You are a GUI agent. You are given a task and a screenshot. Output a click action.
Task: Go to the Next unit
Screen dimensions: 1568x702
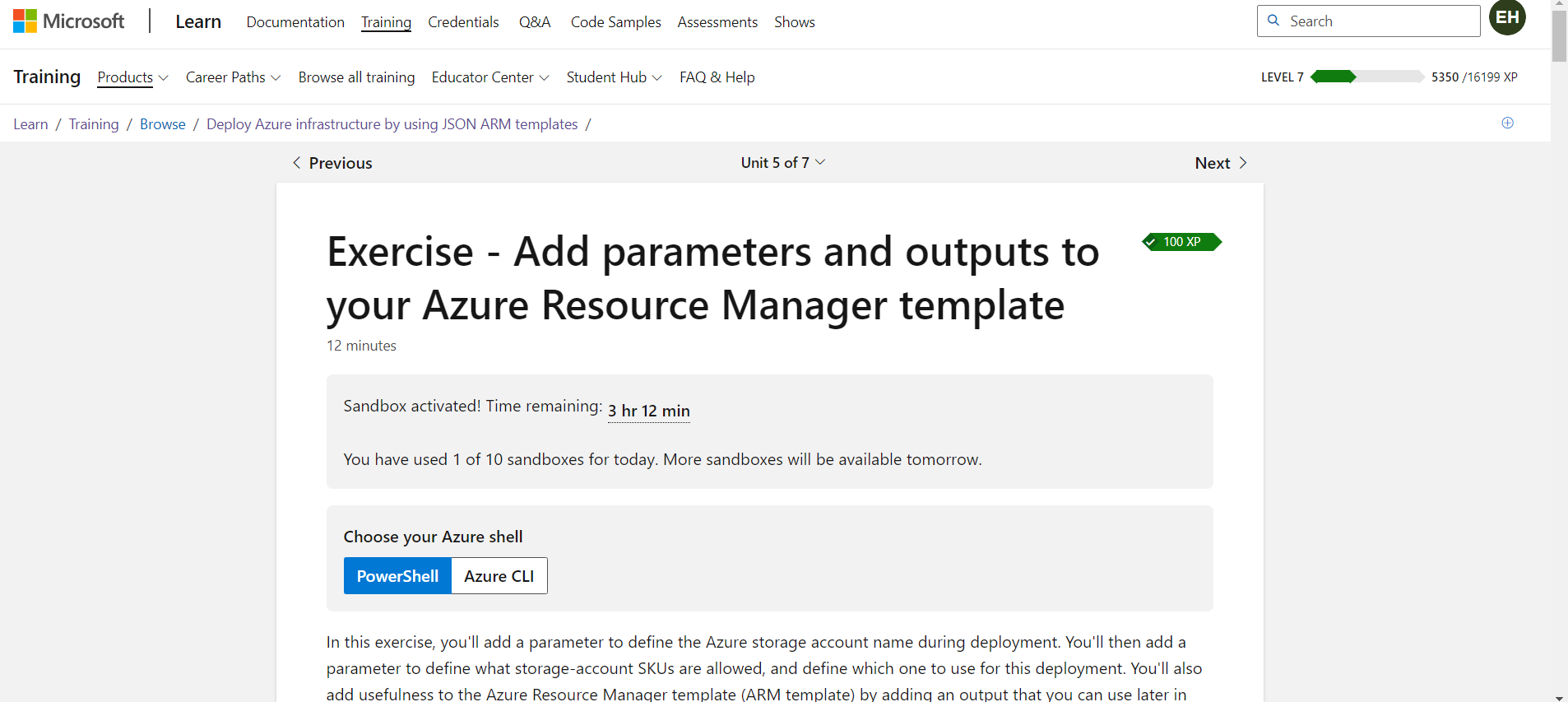pos(1221,163)
